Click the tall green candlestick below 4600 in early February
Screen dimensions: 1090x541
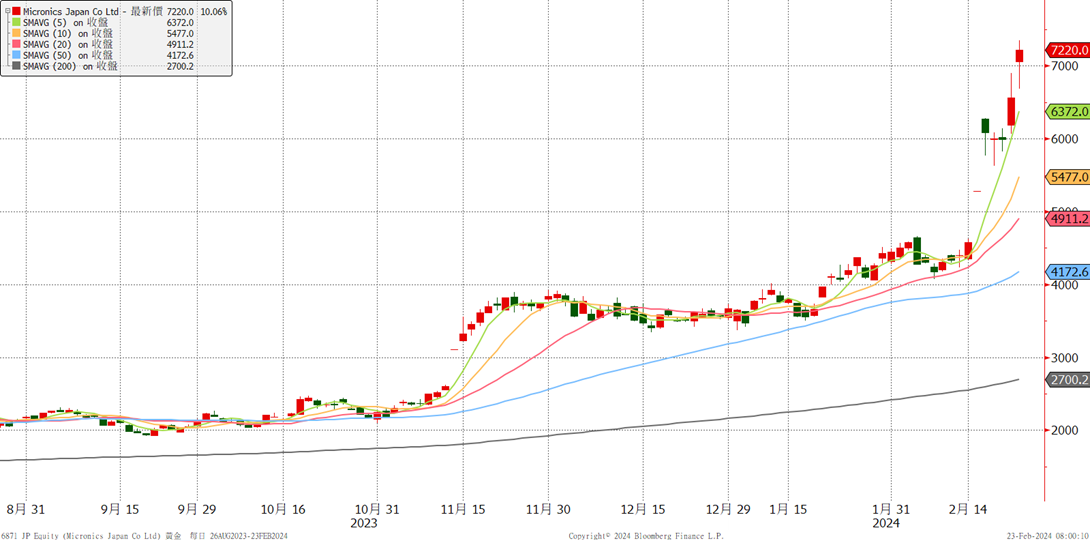coord(917,250)
